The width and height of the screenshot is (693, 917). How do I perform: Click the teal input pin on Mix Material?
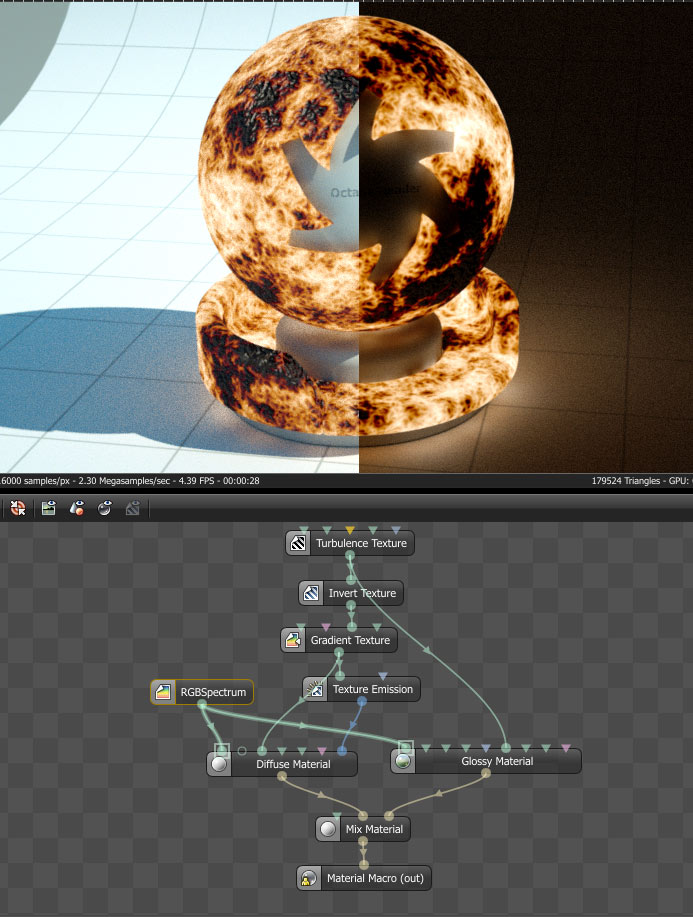(x=337, y=815)
